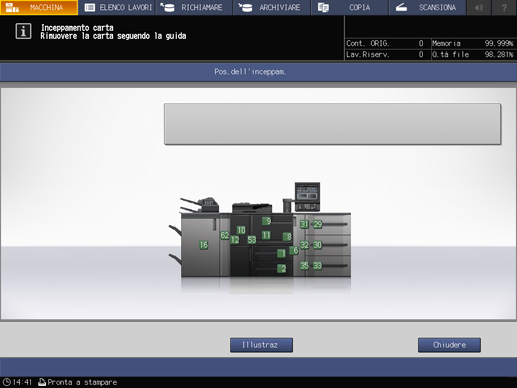The height and width of the screenshot is (388, 517).
Task: Click the clock icon in status bar
Action: point(6,382)
